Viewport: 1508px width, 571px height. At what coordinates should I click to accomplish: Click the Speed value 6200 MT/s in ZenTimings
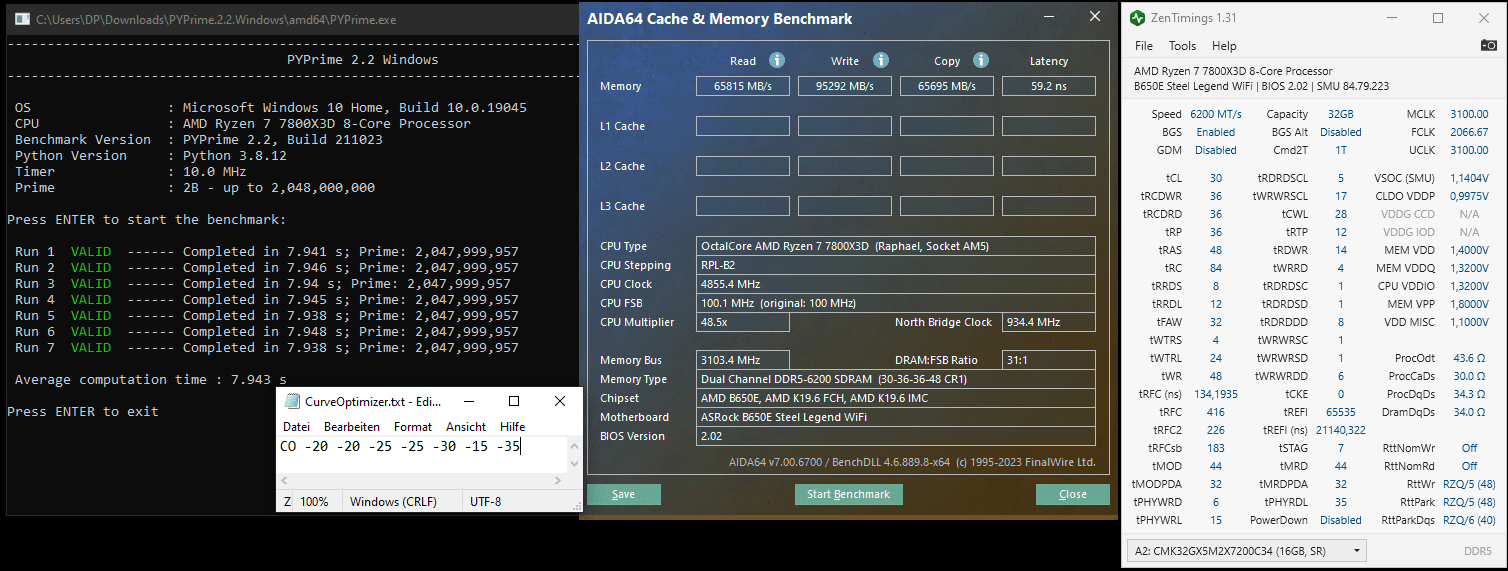coord(1216,115)
